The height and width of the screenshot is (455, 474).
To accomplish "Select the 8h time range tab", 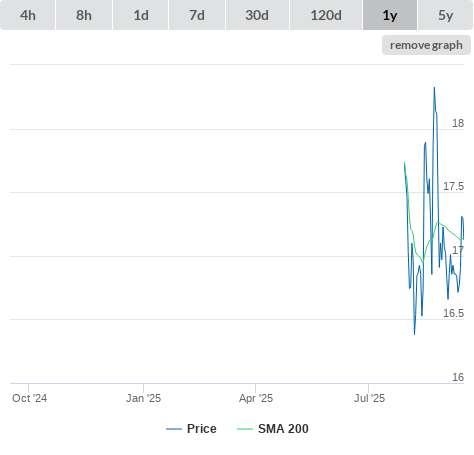I will tap(84, 15).
